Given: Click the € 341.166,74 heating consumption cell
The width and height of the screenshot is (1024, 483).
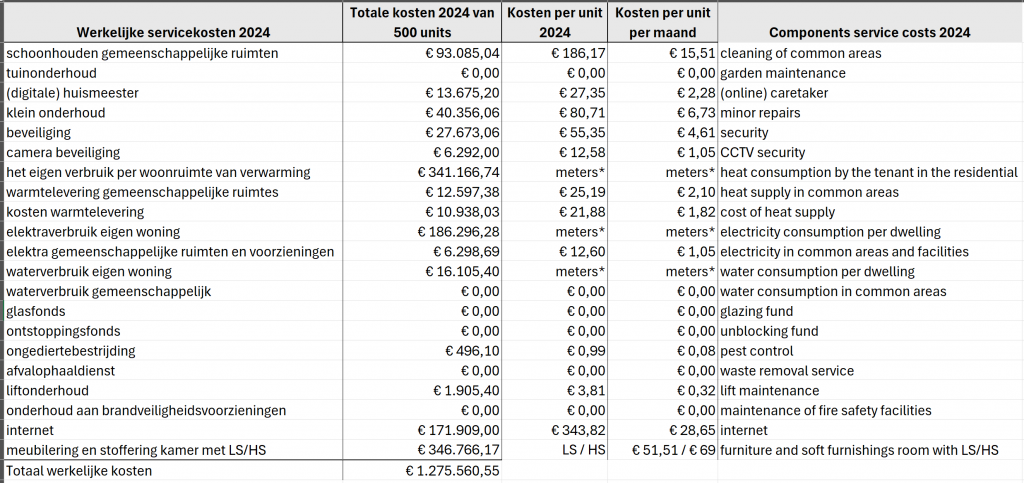Looking at the screenshot, I should pyautogui.click(x=422, y=172).
